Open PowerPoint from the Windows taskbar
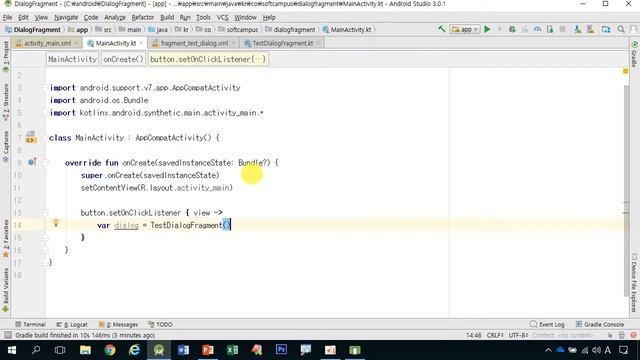The height and width of the screenshot is (360, 640). tap(208, 350)
